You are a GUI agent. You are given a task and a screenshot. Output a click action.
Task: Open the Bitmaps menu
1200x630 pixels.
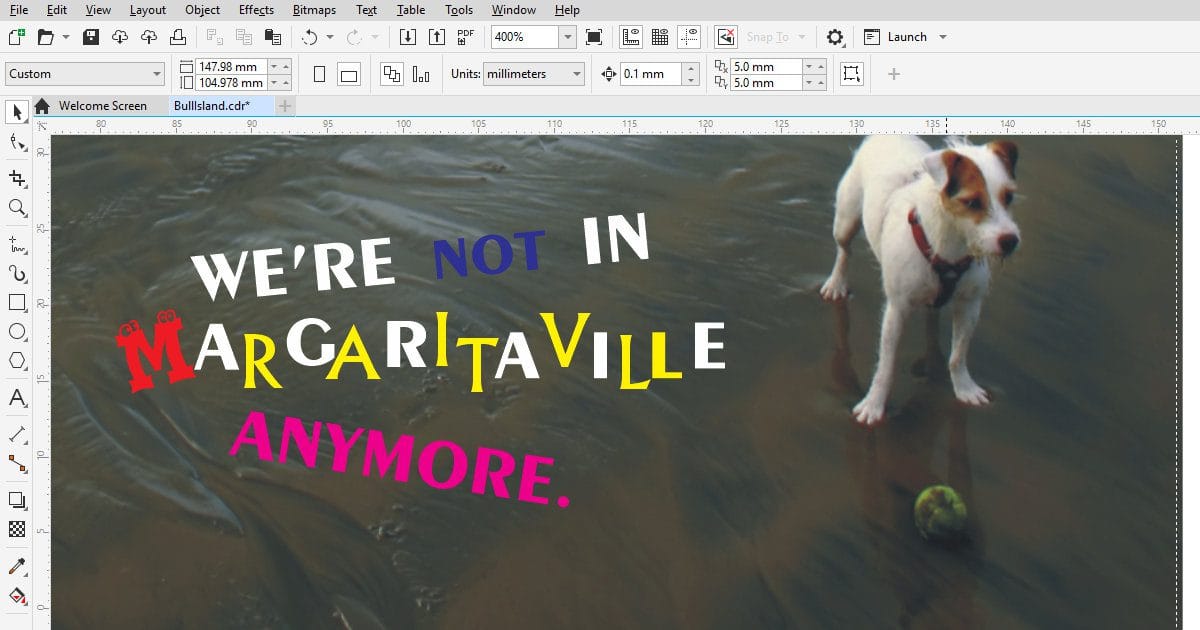click(313, 10)
